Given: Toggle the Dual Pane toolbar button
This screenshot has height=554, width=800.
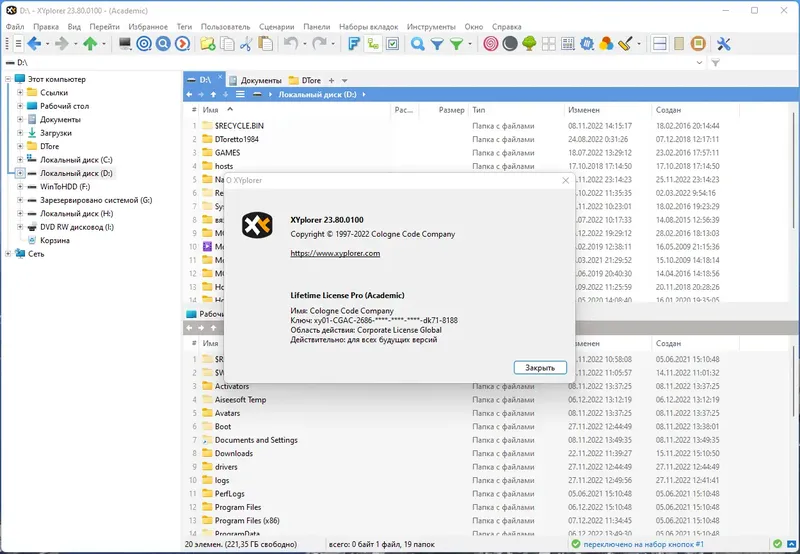Looking at the screenshot, I should (660, 44).
